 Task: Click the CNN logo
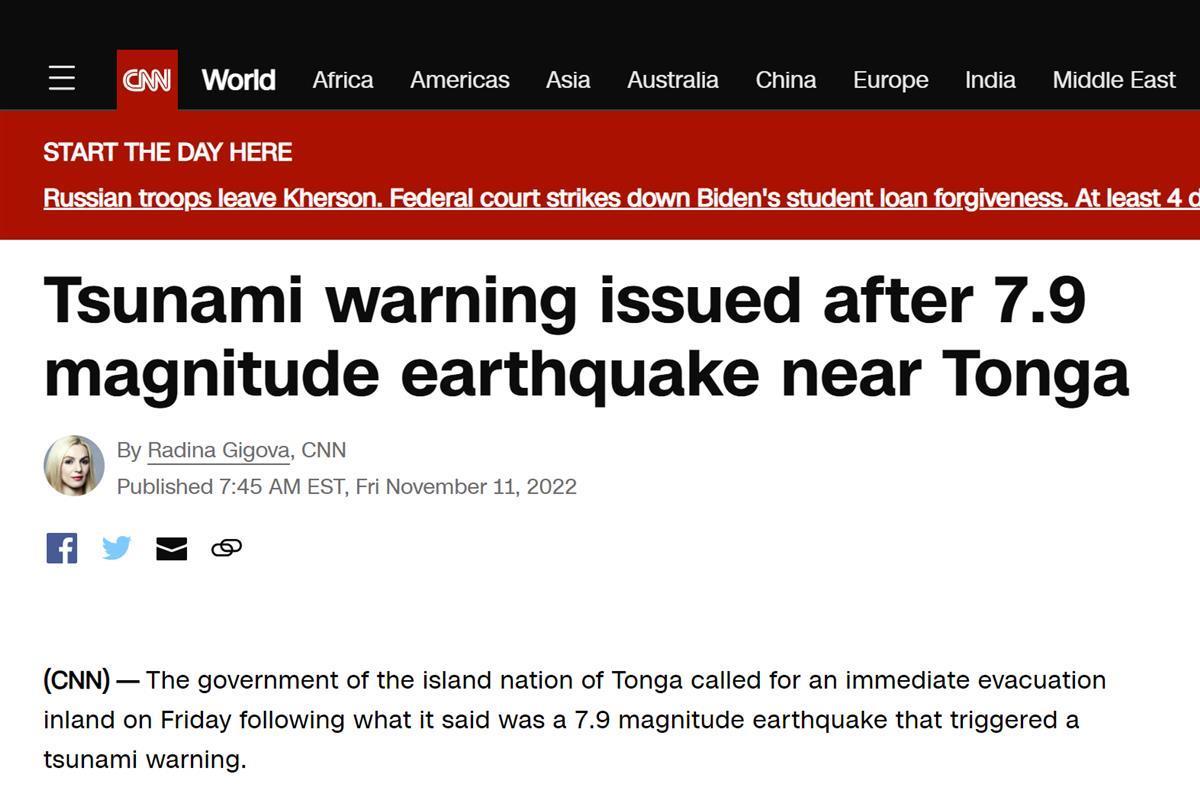tap(147, 80)
